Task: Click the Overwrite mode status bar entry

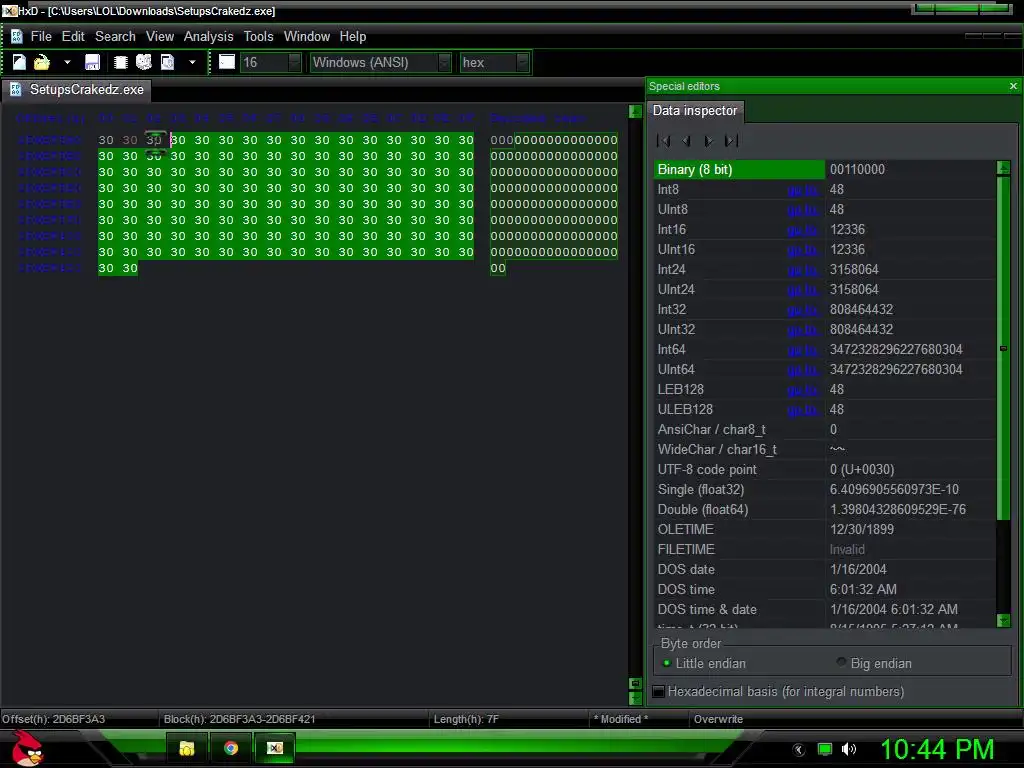Action: click(718, 719)
